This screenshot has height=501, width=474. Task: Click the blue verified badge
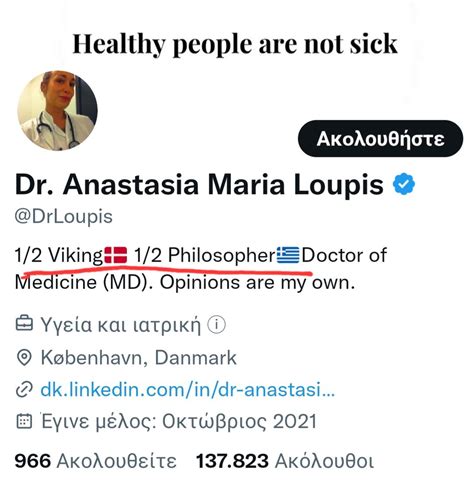coord(404,184)
